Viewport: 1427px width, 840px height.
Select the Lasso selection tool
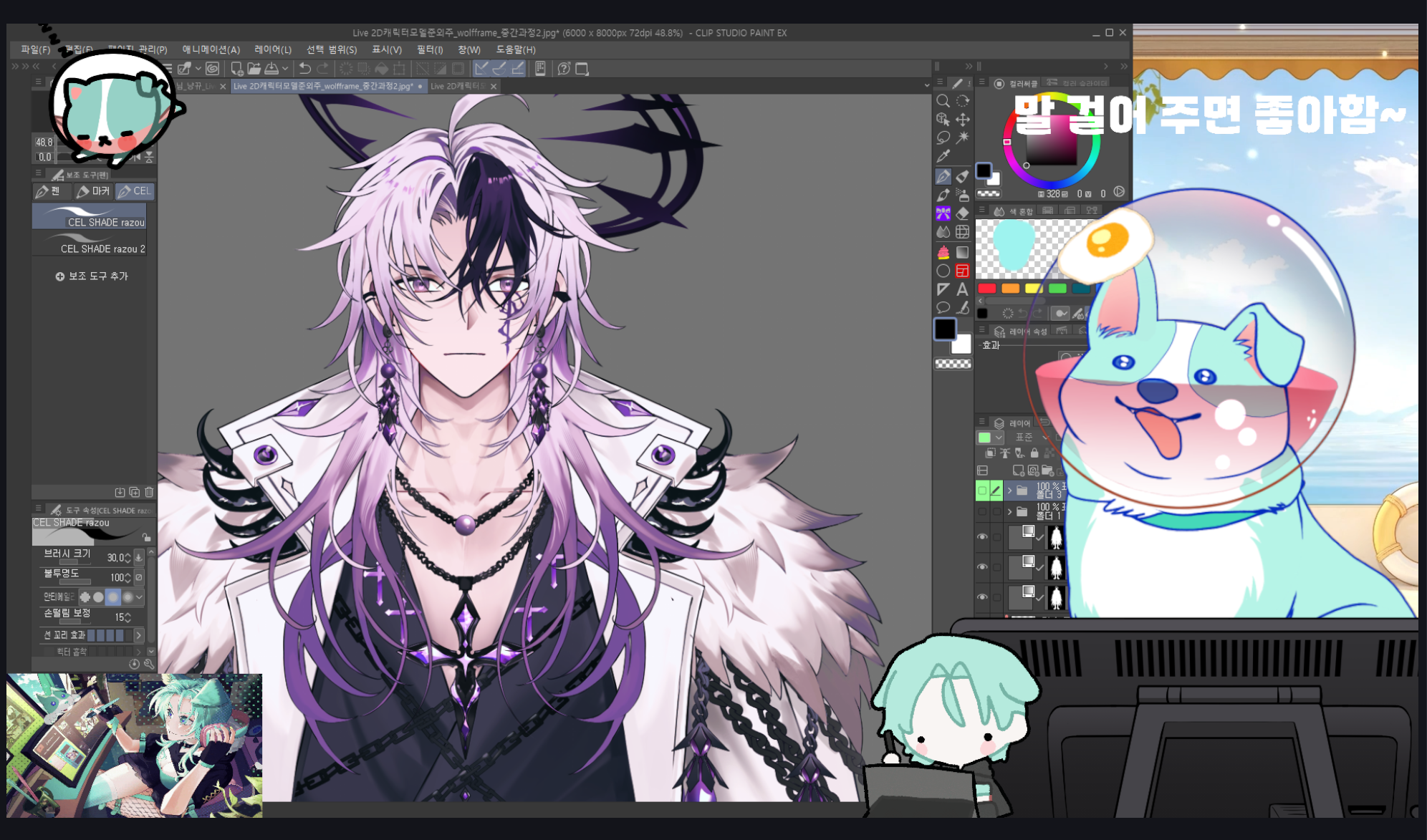click(943, 137)
